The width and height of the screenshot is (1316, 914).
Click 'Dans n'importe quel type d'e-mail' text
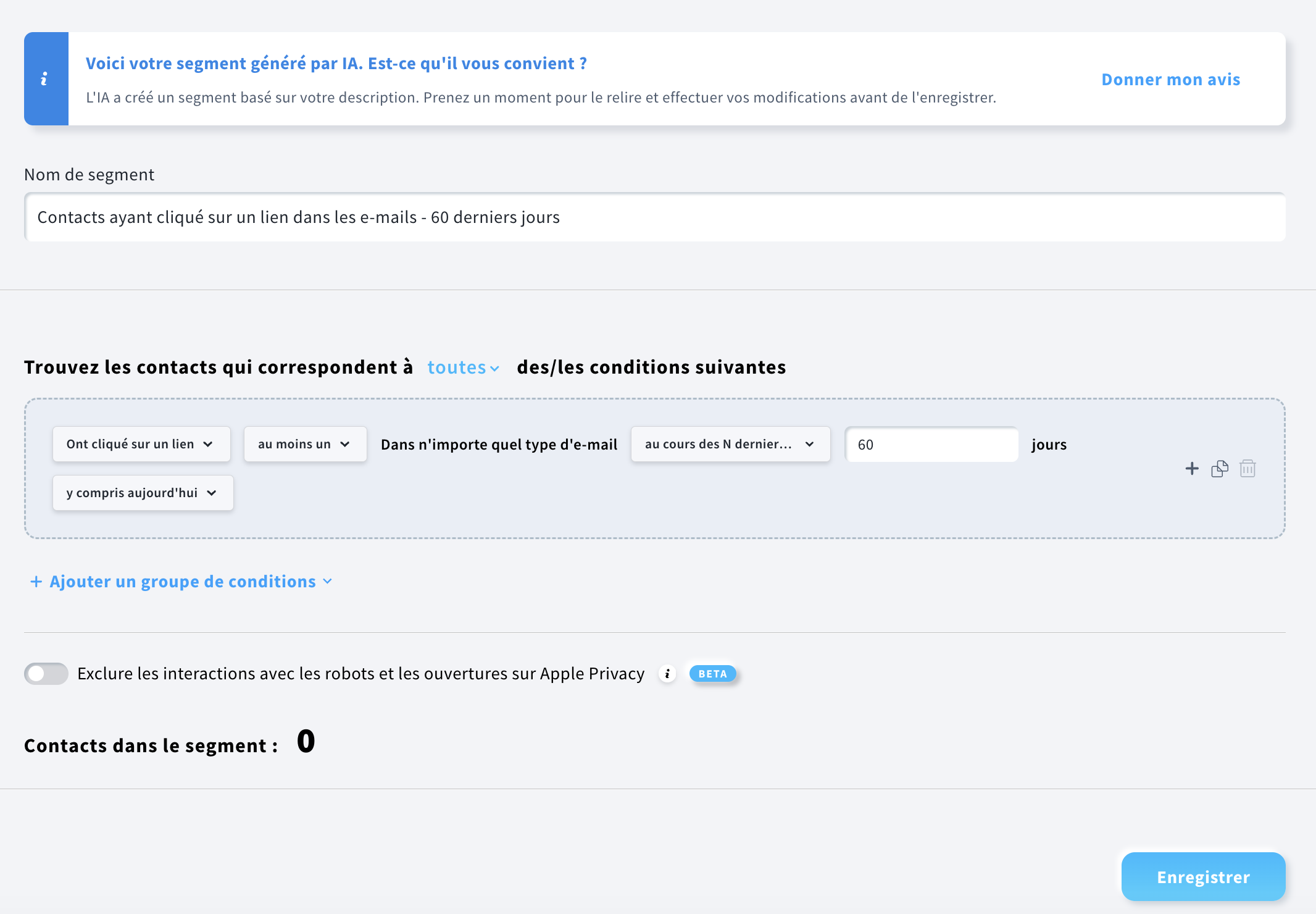499,445
